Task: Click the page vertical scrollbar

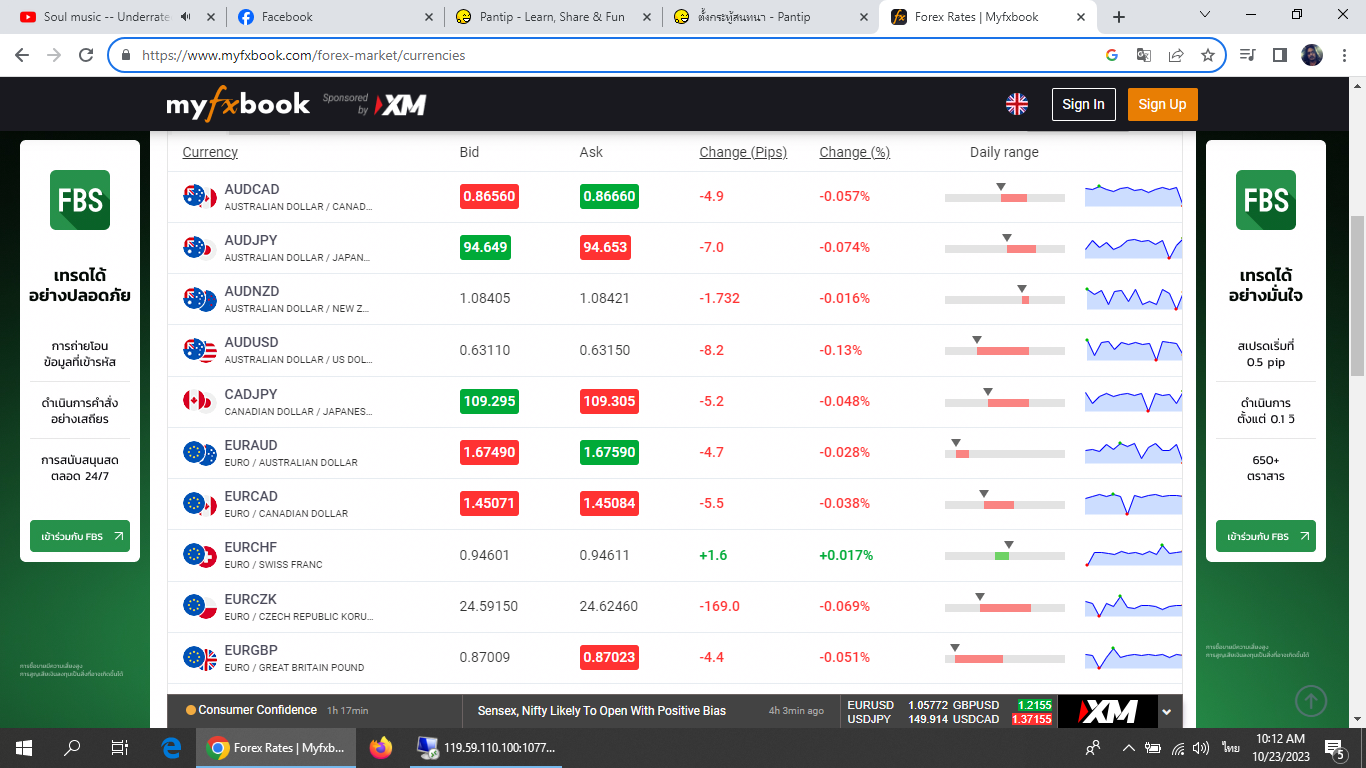Action: click(x=1357, y=295)
